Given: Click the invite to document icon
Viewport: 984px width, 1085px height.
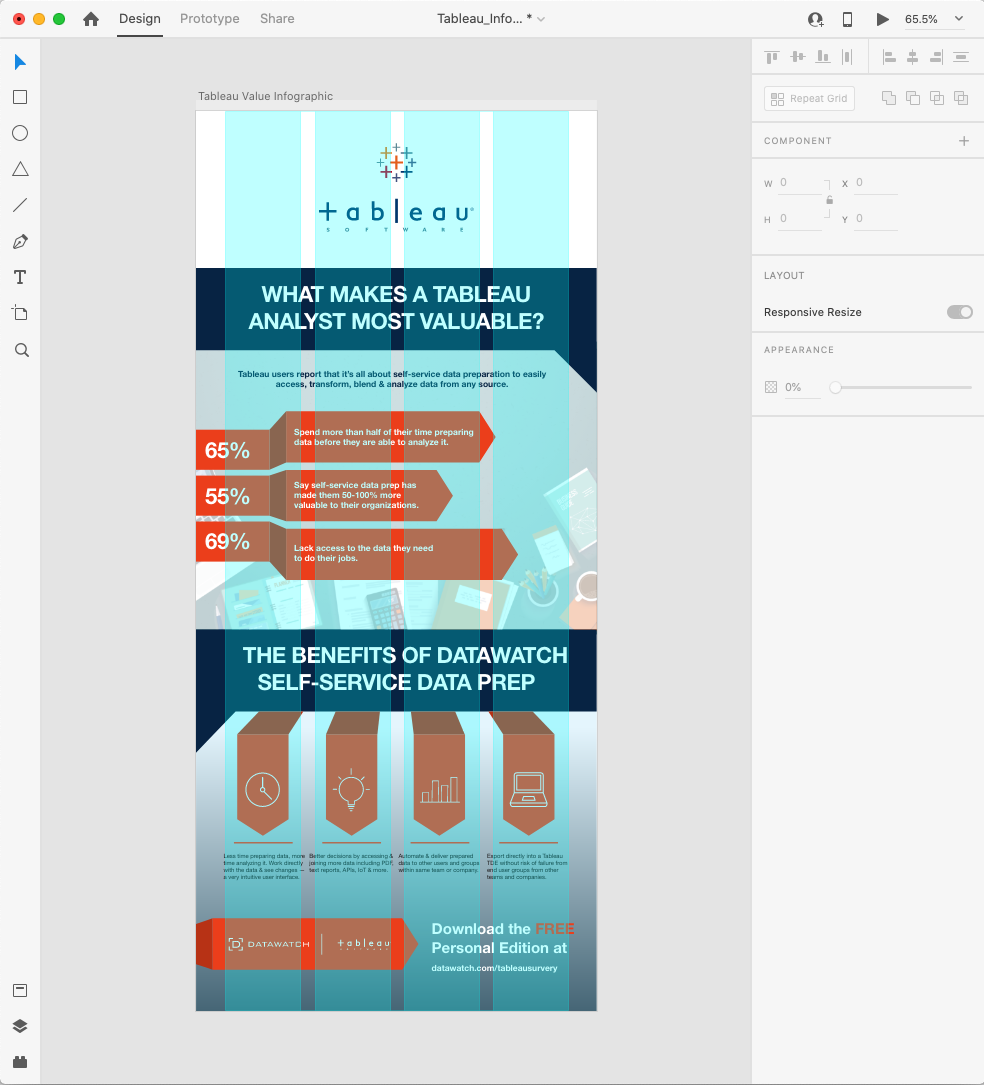Looking at the screenshot, I should [816, 19].
